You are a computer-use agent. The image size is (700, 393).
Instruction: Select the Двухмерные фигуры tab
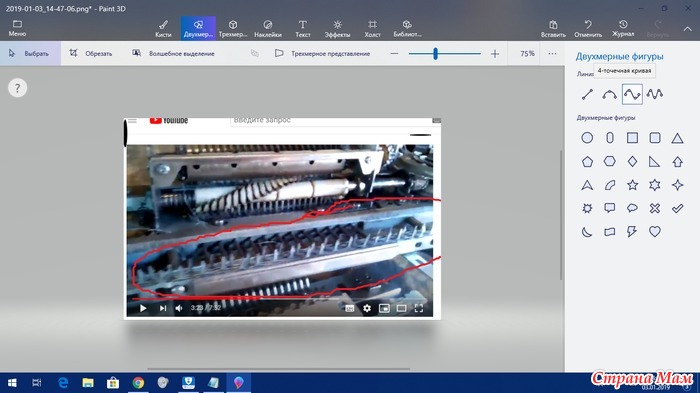[198, 28]
